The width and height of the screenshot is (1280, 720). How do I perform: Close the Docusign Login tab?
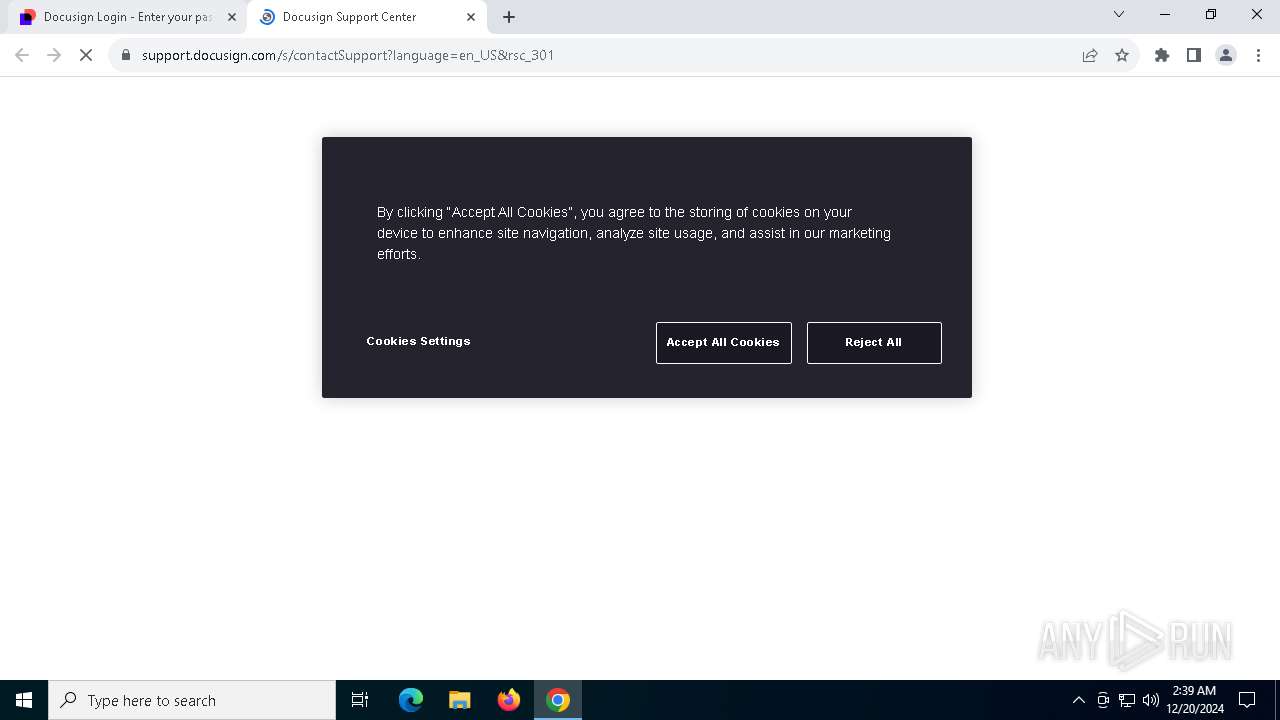click(x=232, y=17)
